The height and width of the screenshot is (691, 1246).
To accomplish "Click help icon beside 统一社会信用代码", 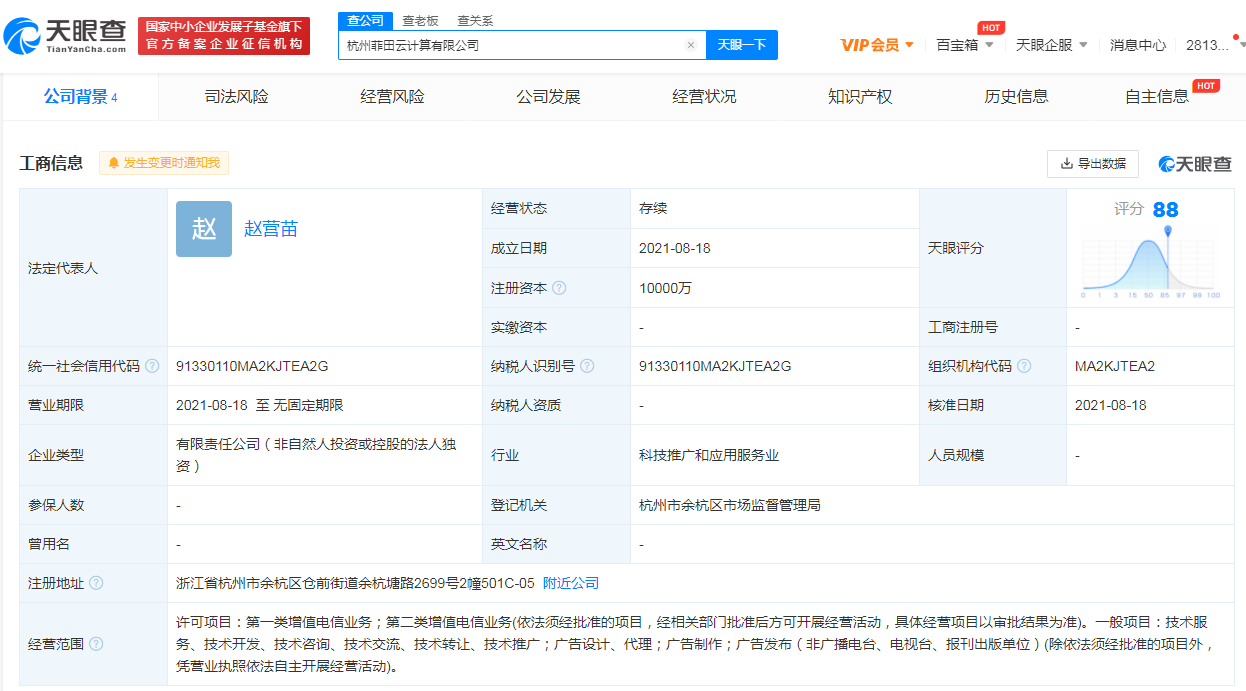I will (152, 366).
